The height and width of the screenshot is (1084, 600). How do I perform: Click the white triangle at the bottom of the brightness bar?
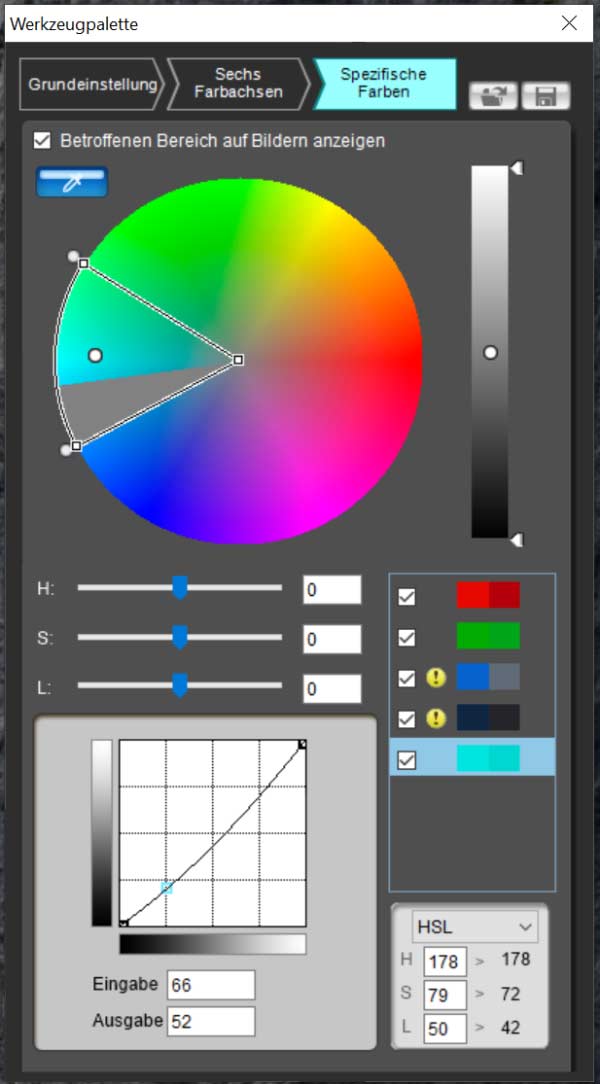tap(516, 540)
